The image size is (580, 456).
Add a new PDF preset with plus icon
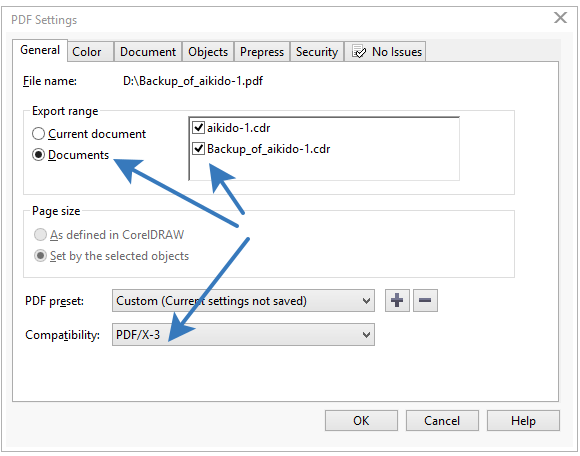point(397,300)
